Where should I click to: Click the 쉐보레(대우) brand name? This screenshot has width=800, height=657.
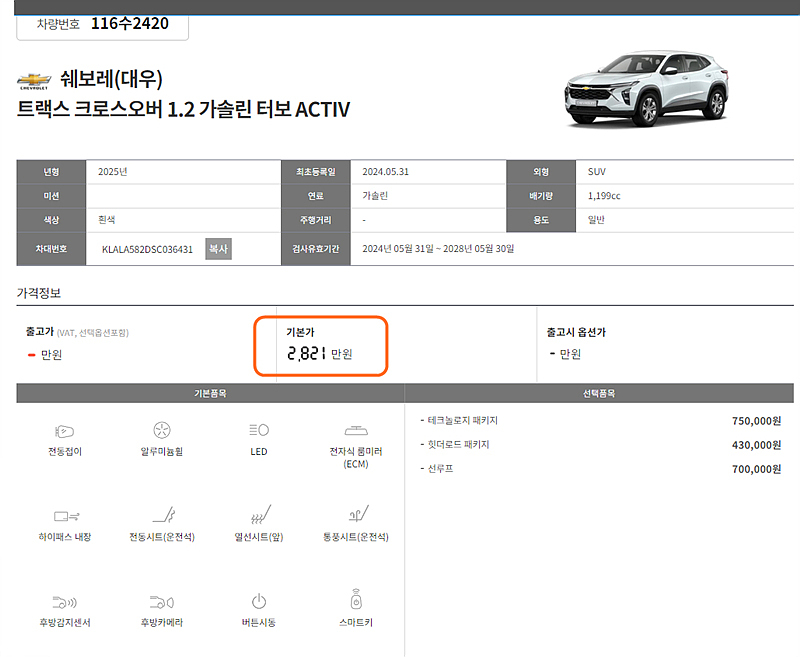111,79
